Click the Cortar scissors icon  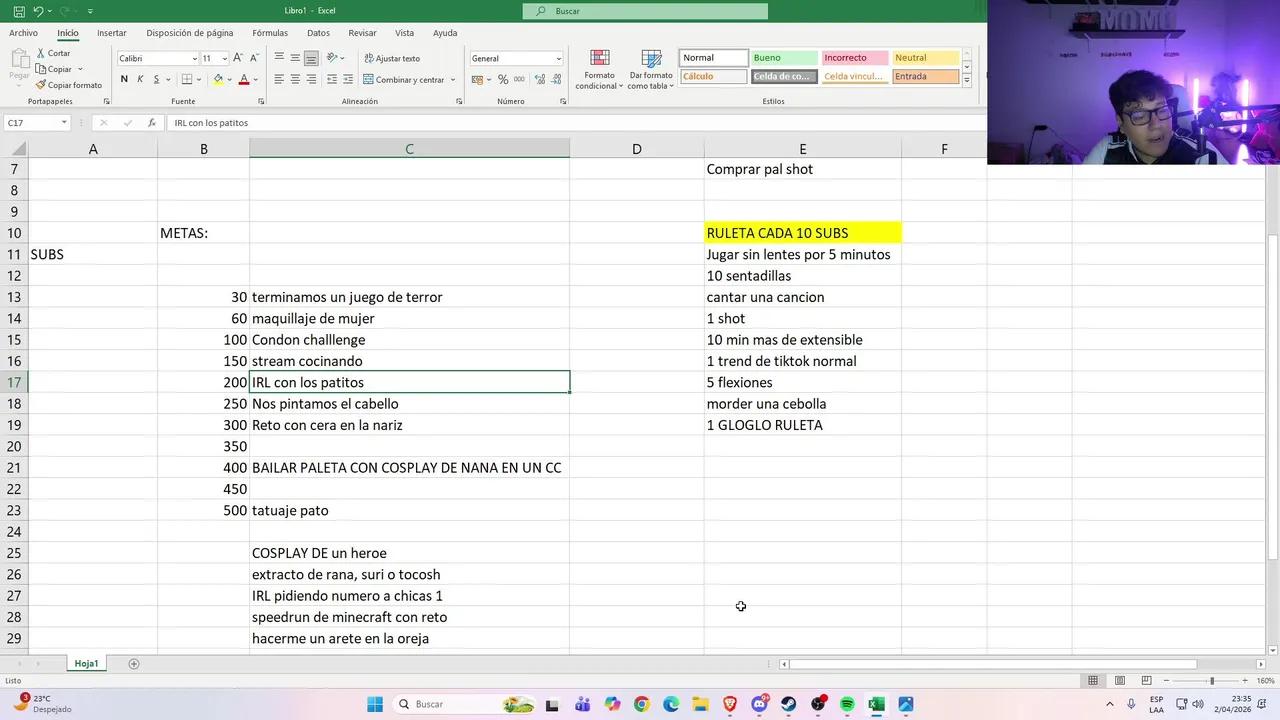pos(41,53)
